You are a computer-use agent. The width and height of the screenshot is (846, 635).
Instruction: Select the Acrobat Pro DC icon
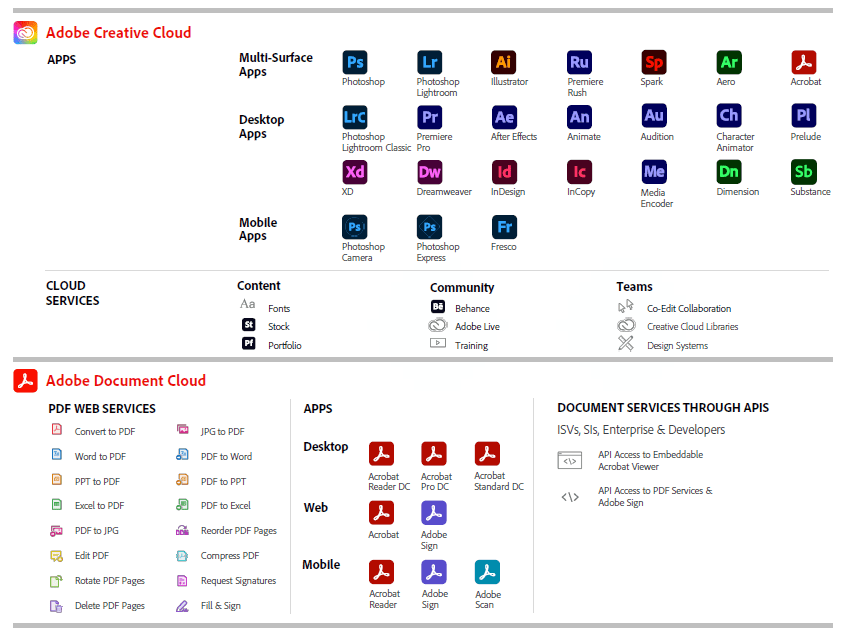(434, 454)
